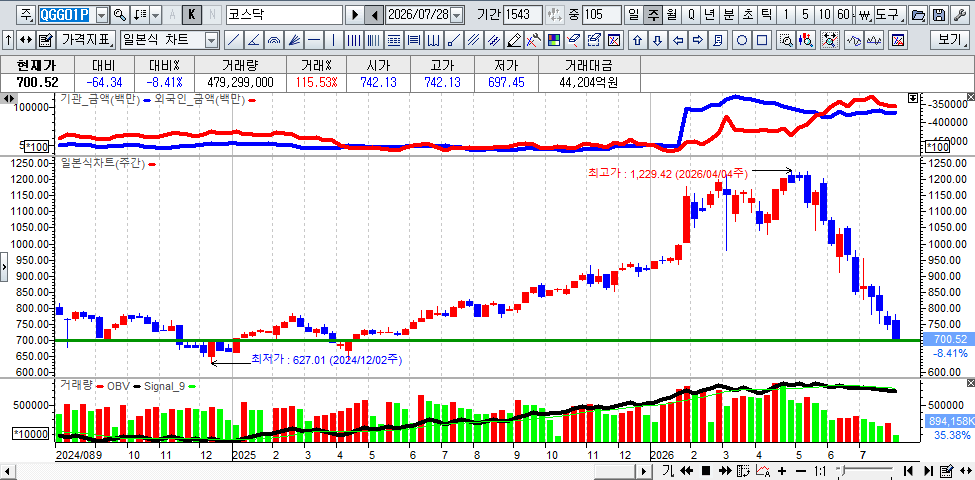Switch chart period to monthly (월)
The height and width of the screenshot is (480, 975).
tap(672, 14)
